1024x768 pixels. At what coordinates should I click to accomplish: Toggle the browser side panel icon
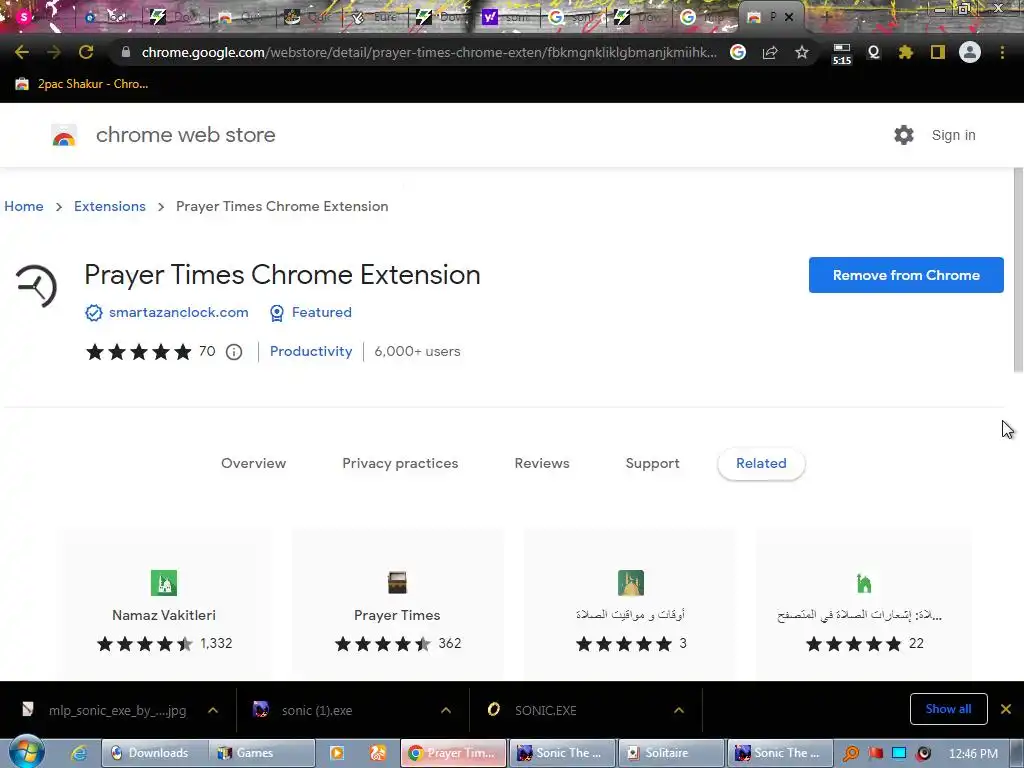coord(938,52)
